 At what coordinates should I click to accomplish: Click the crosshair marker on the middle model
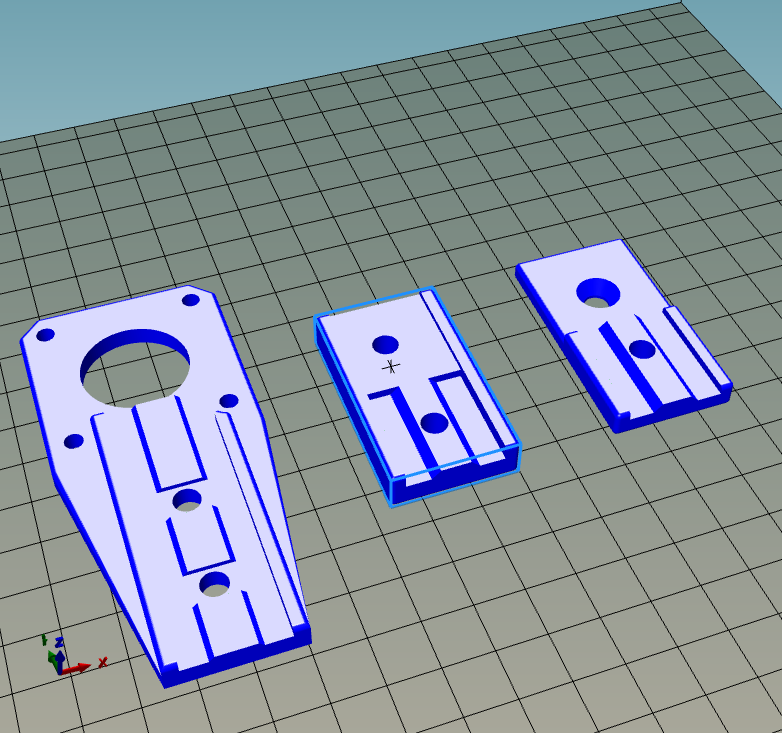(391, 367)
